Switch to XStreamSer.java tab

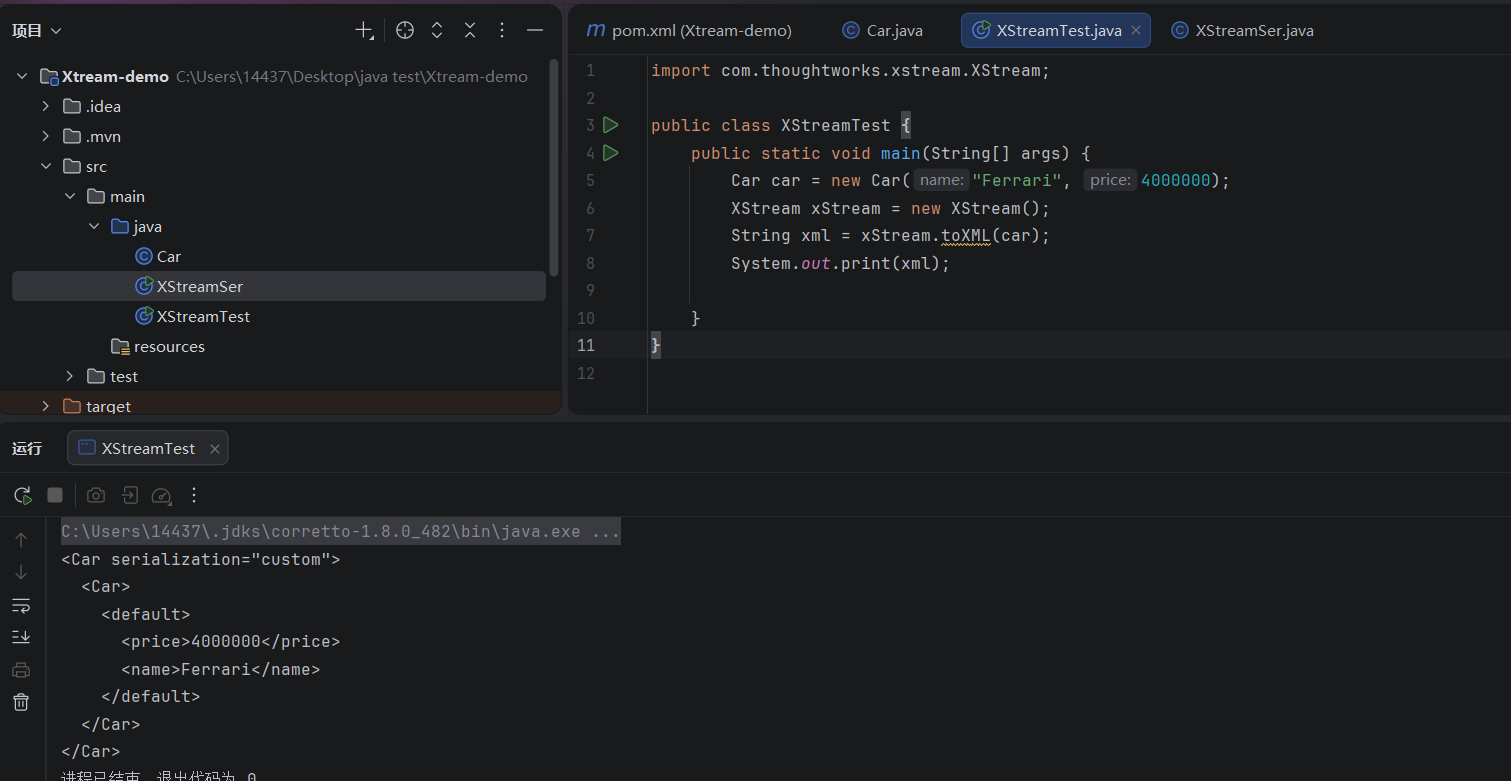coord(1242,30)
